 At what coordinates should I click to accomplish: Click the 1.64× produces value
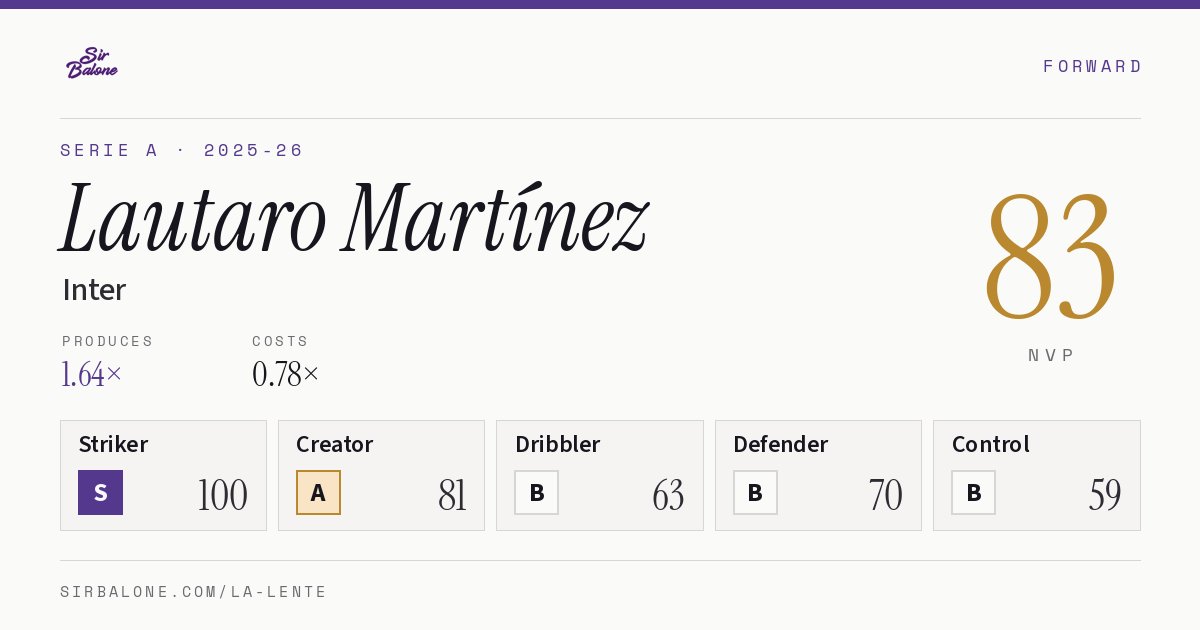point(92,374)
